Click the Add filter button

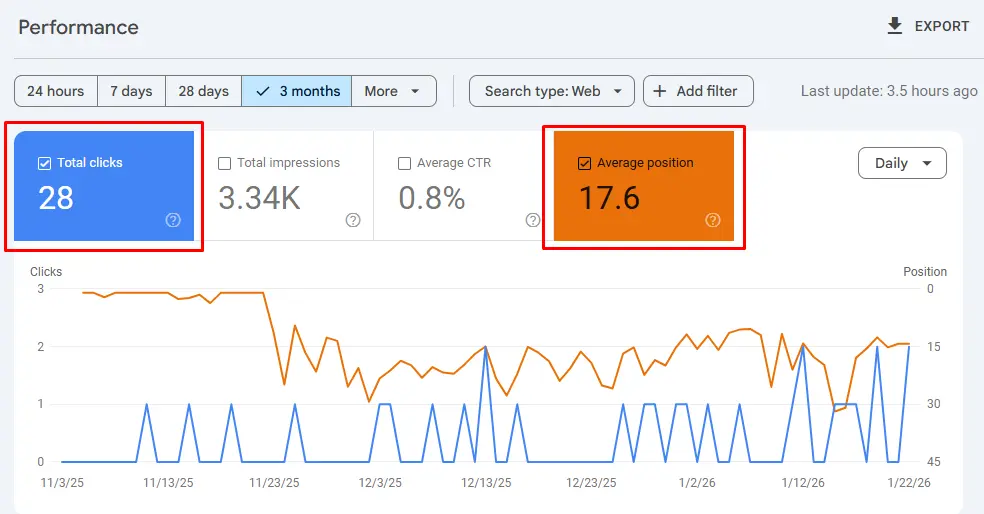[698, 91]
